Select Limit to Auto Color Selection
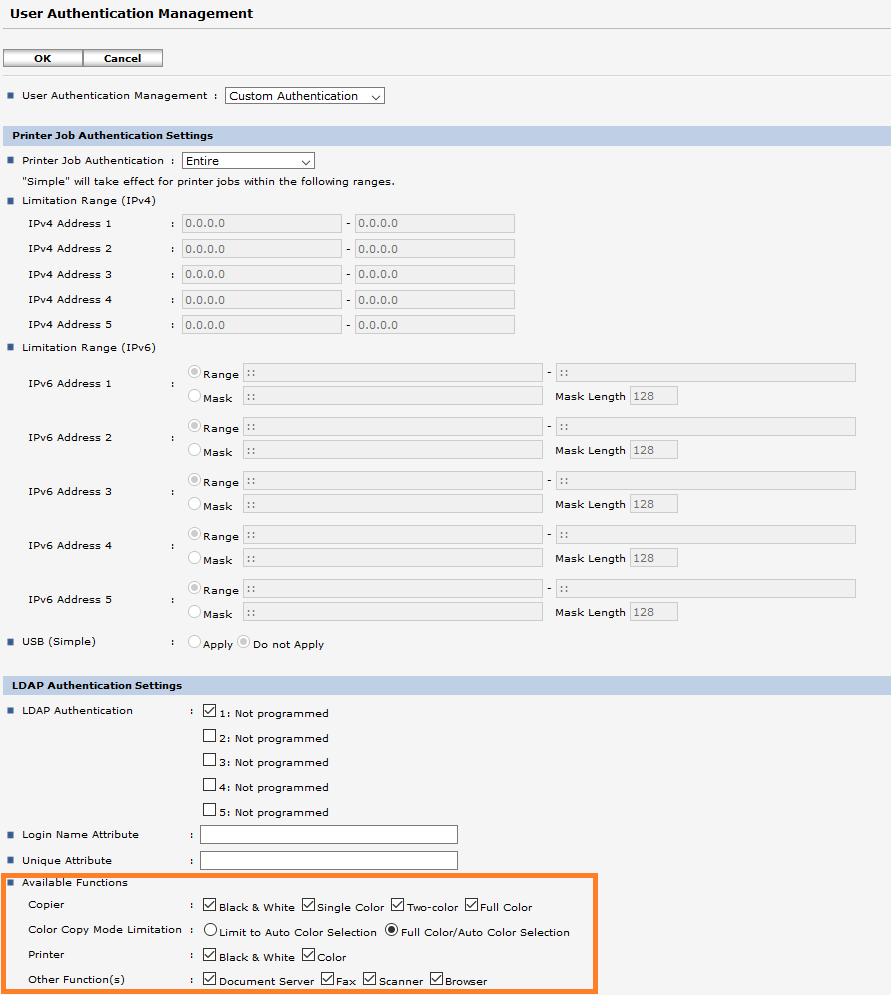The width and height of the screenshot is (891, 995). click(210, 931)
